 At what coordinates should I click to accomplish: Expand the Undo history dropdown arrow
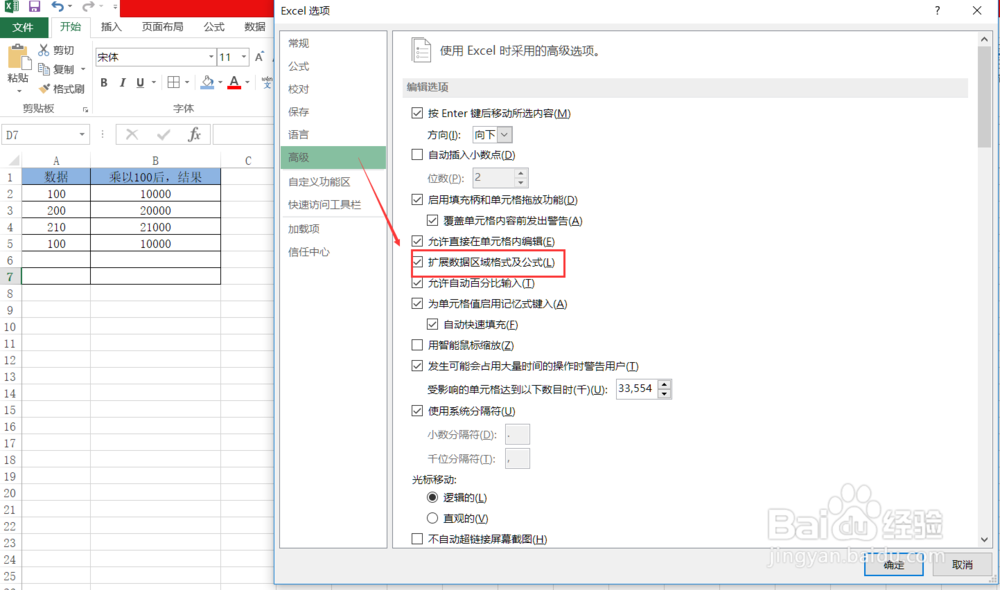coord(70,7)
